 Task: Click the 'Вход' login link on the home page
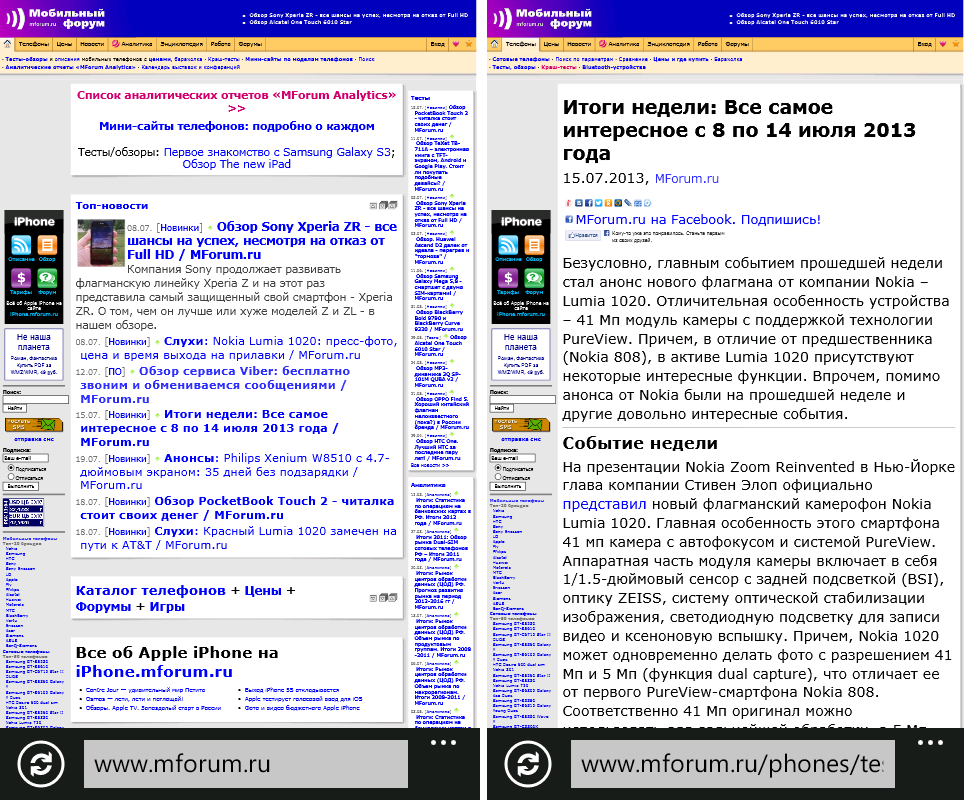(437, 44)
